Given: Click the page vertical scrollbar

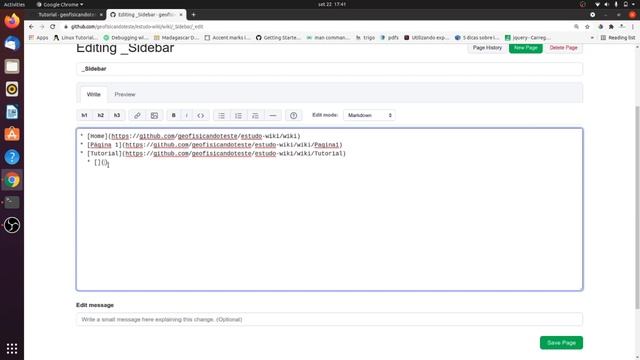Looking at the screenshot, I should point(637,207).
